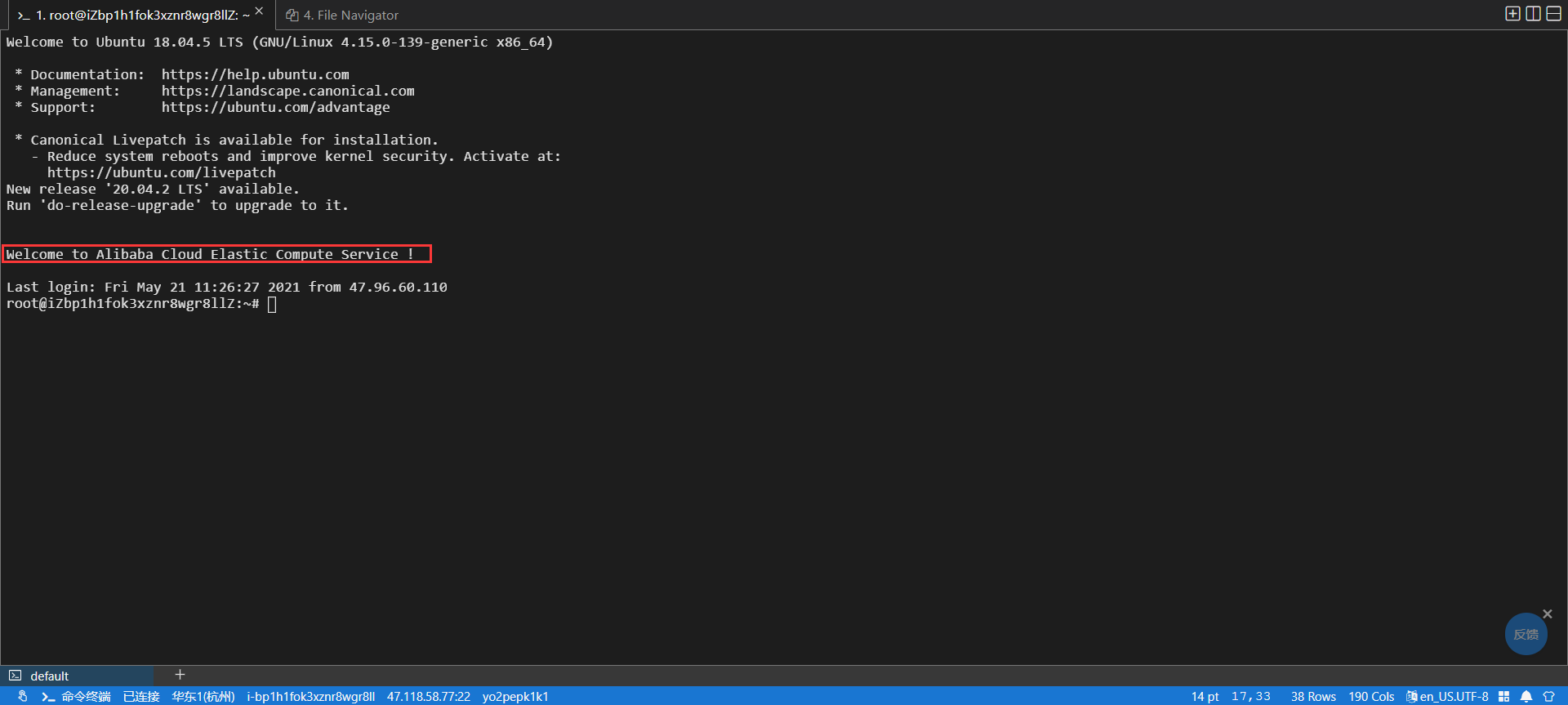The image size is (1568, 705).
Task: Select the default session tab
Action: pyautogui.click(x=77, y=676)
